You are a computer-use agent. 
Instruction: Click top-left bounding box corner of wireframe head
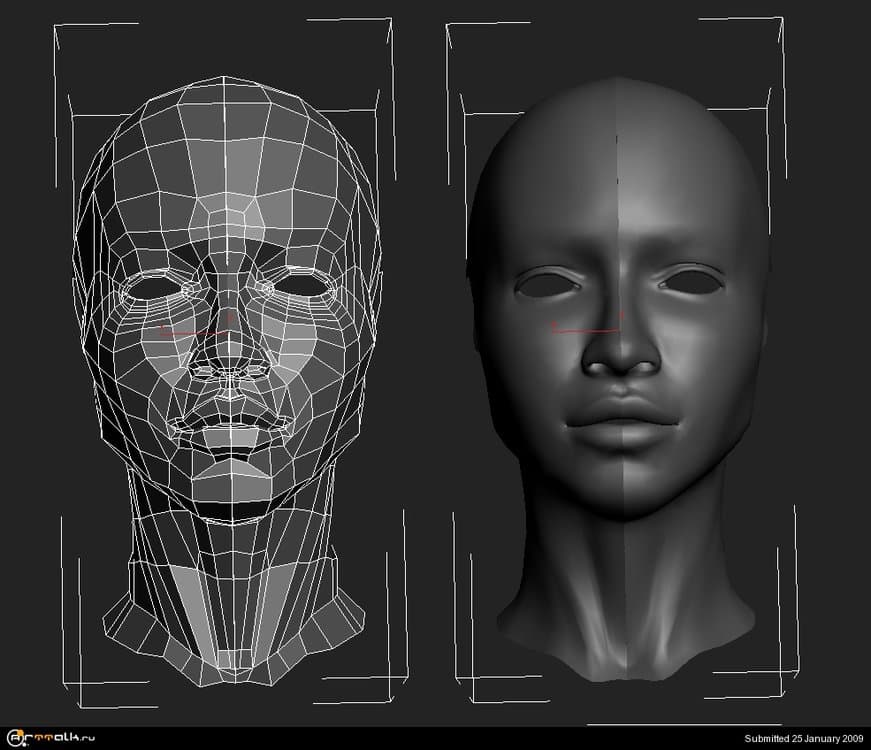pos(56,27)
